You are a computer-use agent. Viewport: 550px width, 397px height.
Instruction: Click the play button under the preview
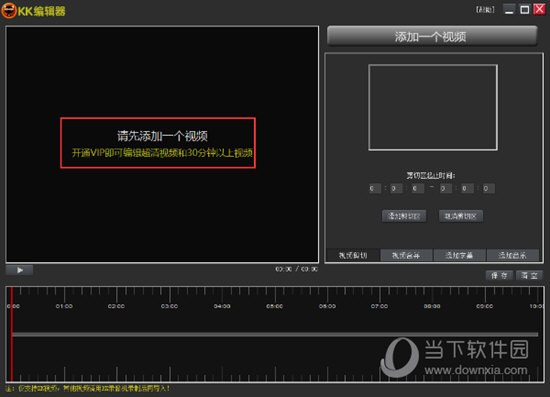point(20,270)
